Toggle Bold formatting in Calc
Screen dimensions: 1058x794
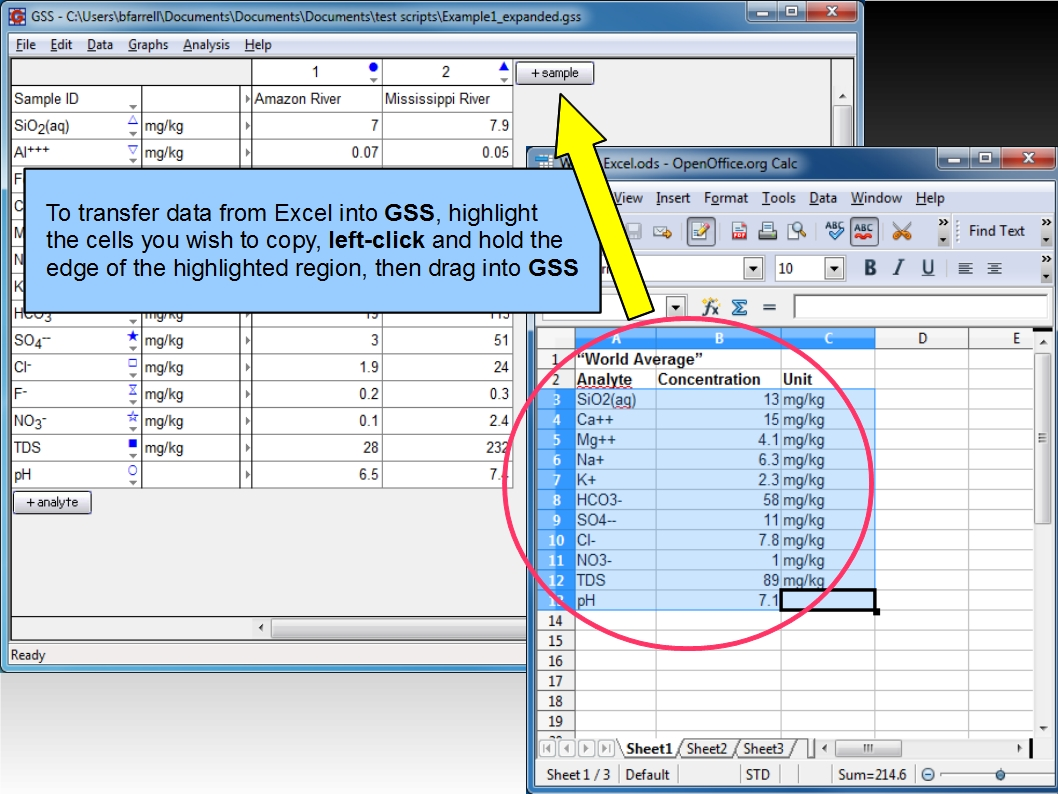870,268
